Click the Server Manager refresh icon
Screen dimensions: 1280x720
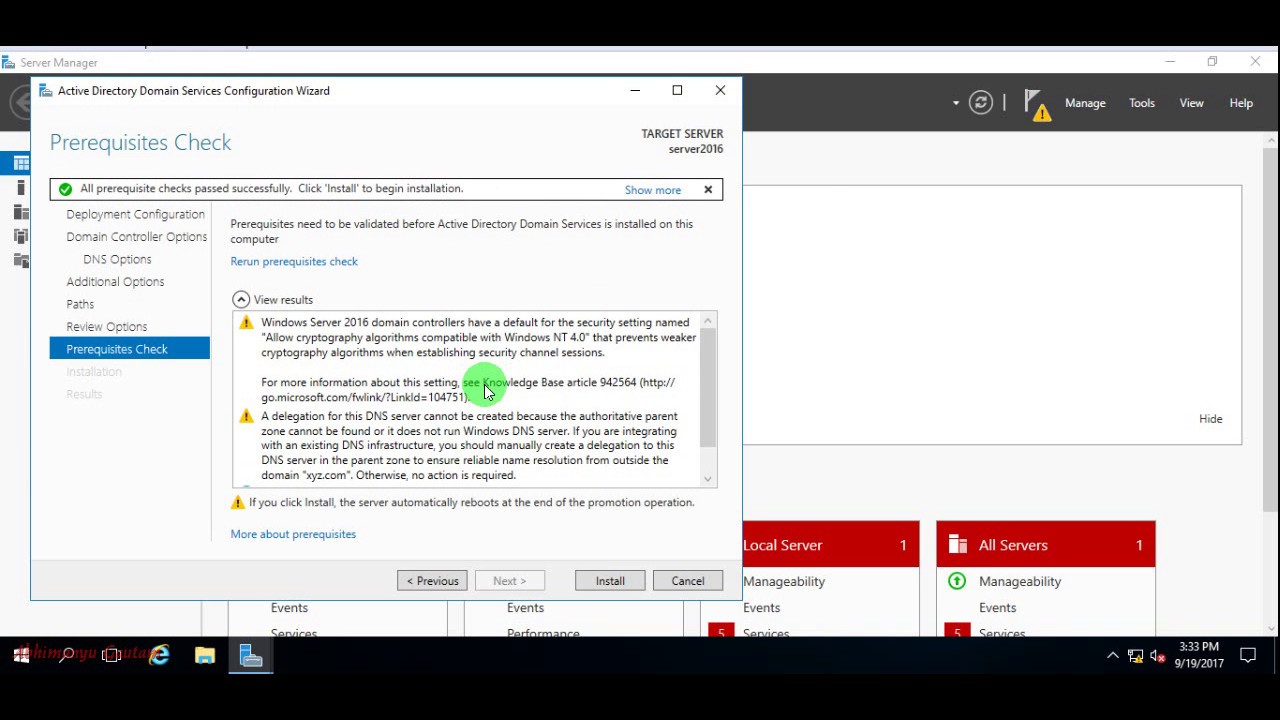pos(981,102)
